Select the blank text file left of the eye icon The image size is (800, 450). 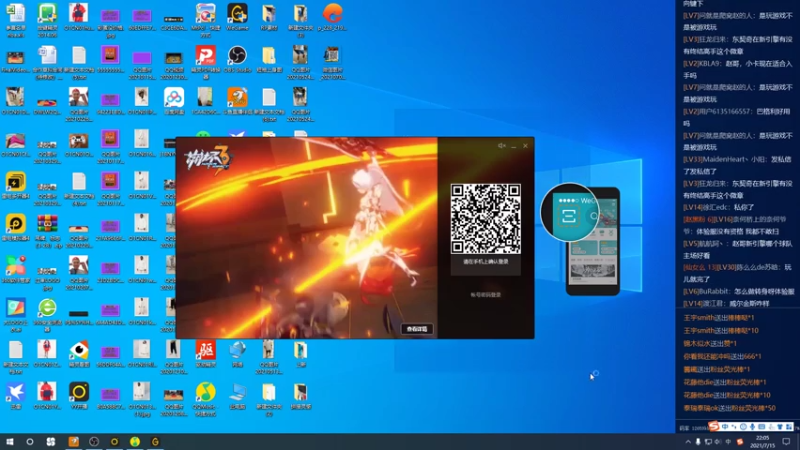15,357
